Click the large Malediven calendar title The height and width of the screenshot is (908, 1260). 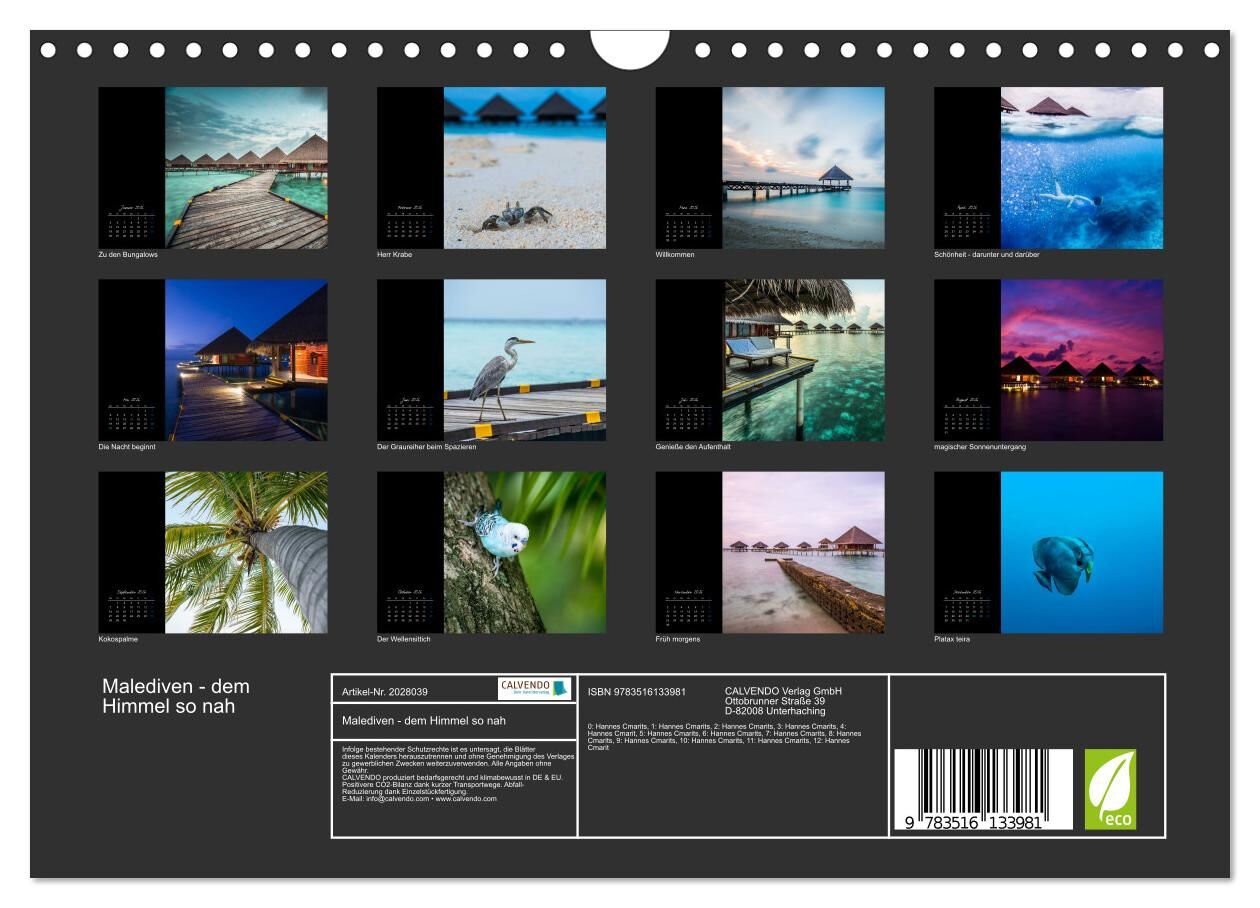point(176,697)
